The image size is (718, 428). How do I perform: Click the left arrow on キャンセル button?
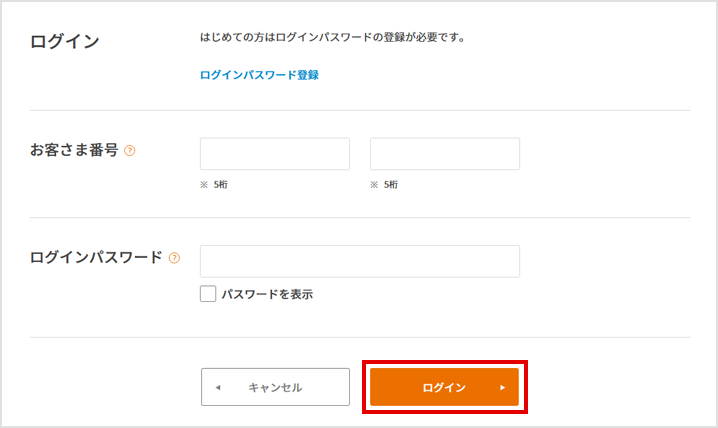(x=218, y=387)
